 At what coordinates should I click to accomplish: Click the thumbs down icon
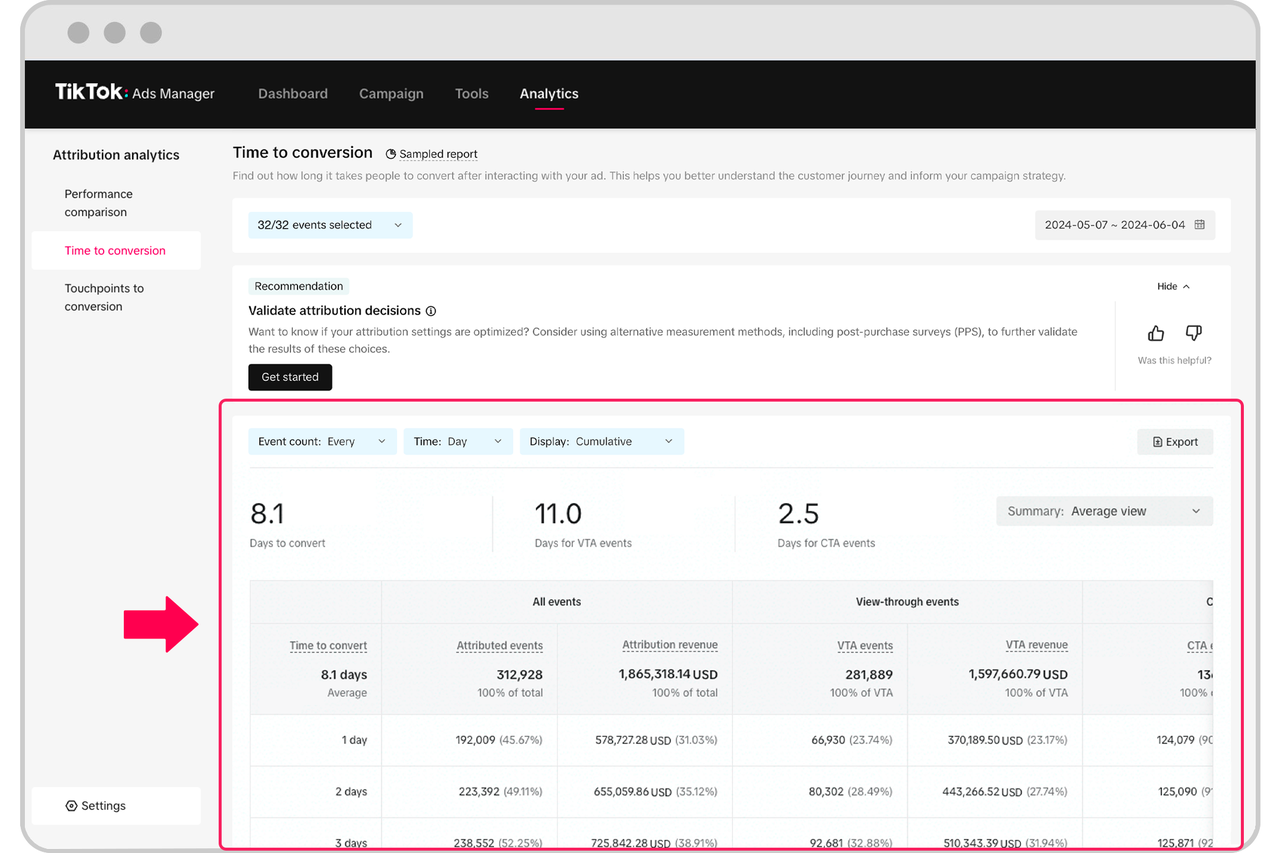tap(1193, 333)
